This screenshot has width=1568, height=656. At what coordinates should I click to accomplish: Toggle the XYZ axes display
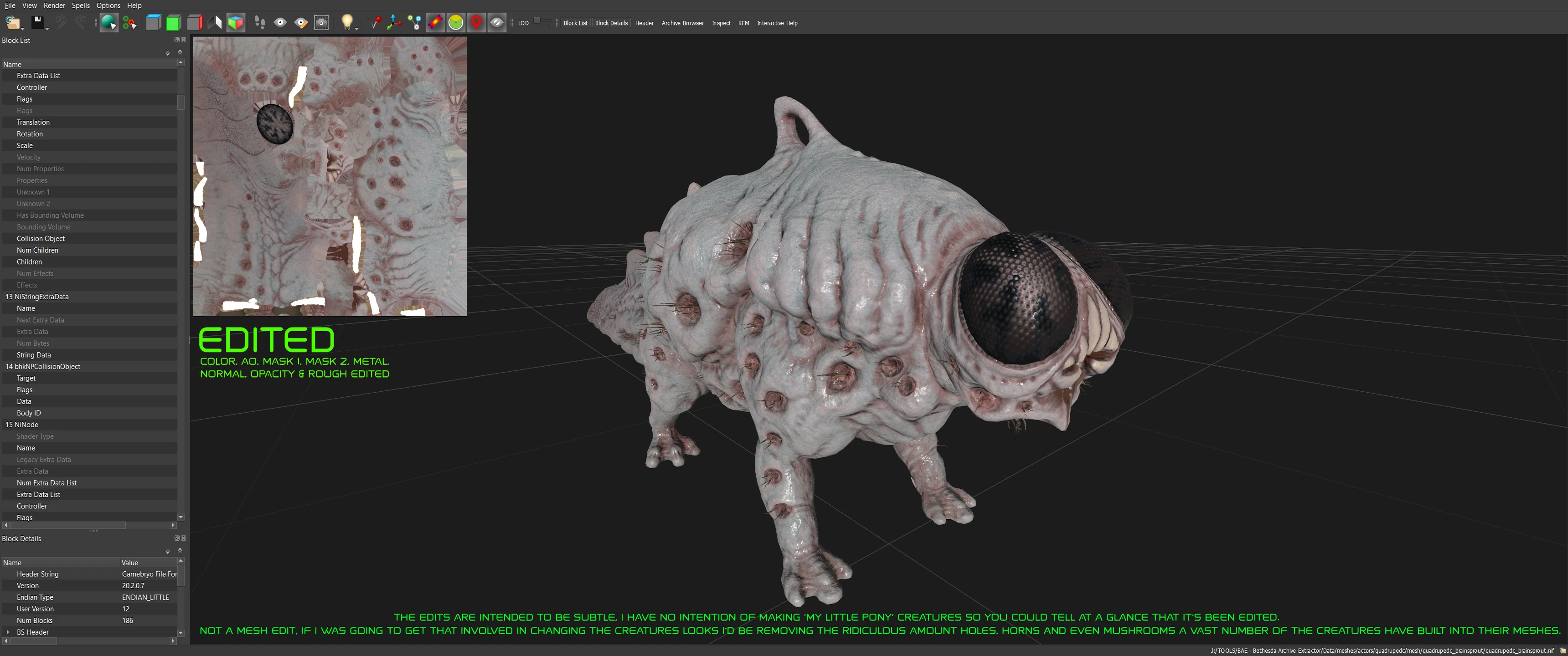click(394, 22)
